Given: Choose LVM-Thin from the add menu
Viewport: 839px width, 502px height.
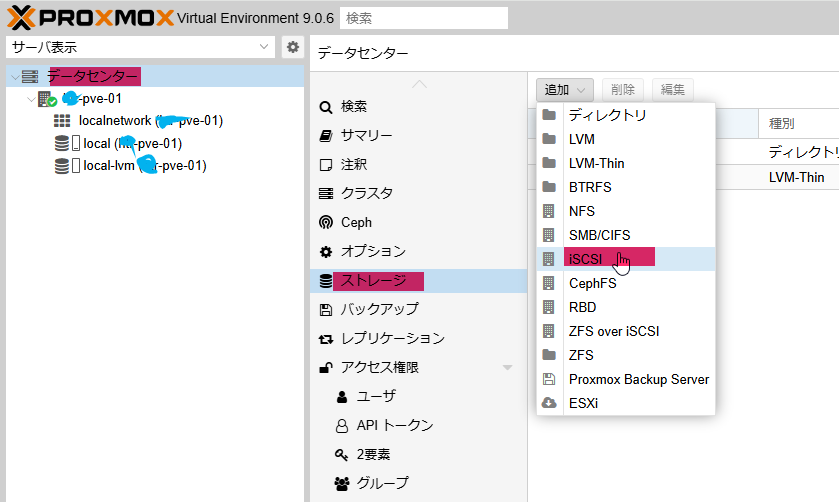Looking at the screenshot, I should (626, 163).
